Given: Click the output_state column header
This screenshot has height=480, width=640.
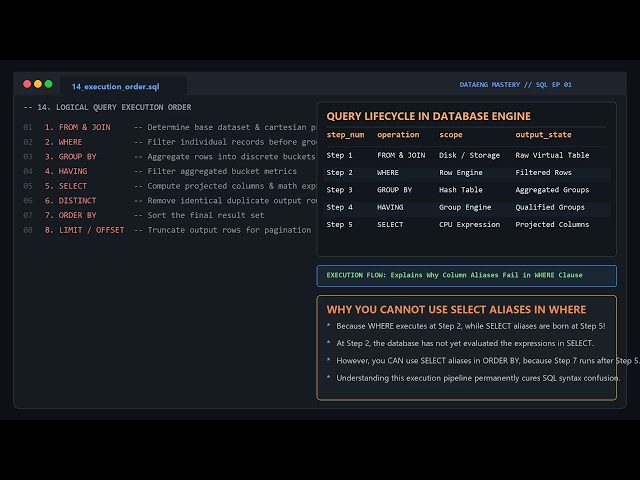Looking at the screenshot, I should click(x=543, y=135).
